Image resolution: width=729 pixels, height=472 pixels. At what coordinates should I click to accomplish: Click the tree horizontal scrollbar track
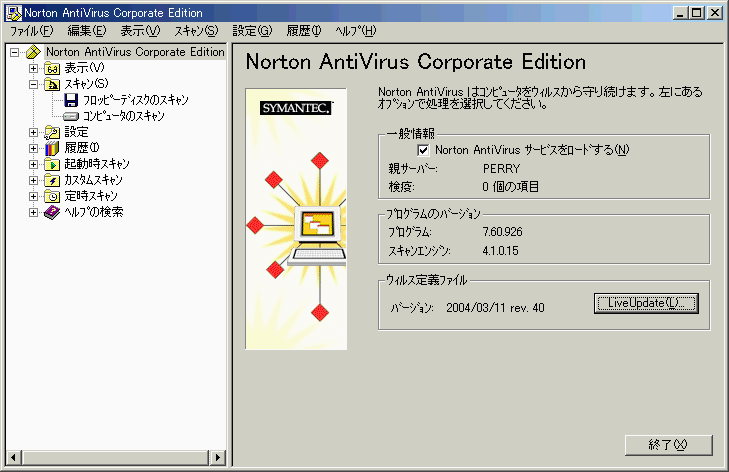(115, 458)
